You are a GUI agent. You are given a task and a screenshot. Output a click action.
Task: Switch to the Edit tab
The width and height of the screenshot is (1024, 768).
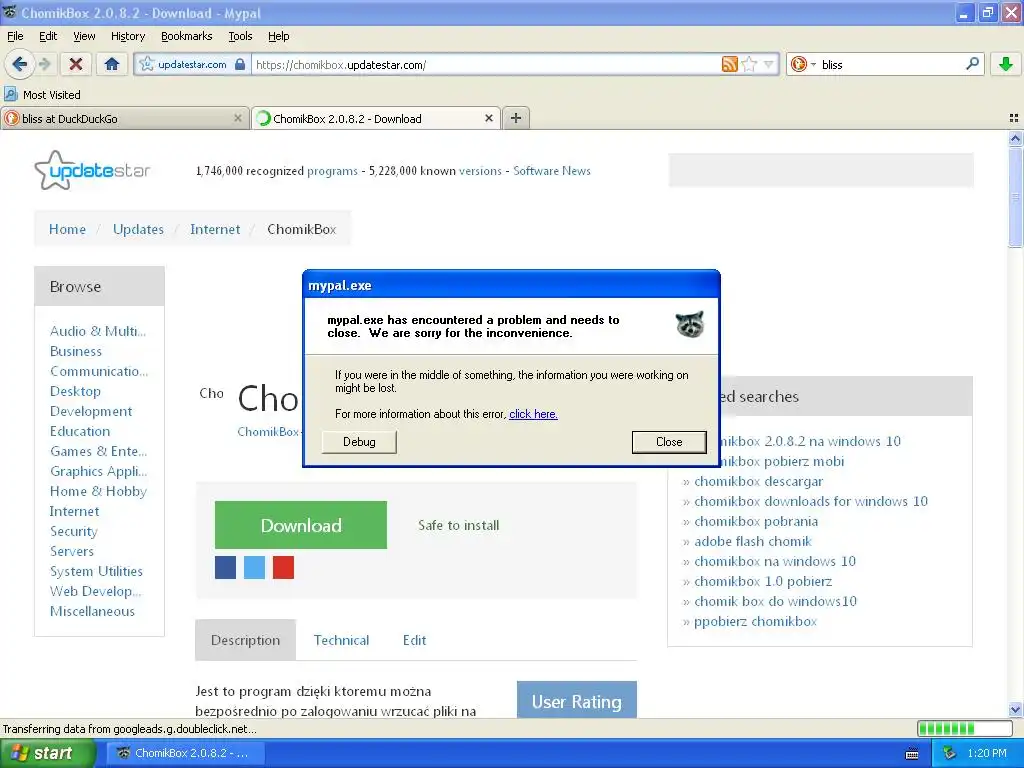415,640
